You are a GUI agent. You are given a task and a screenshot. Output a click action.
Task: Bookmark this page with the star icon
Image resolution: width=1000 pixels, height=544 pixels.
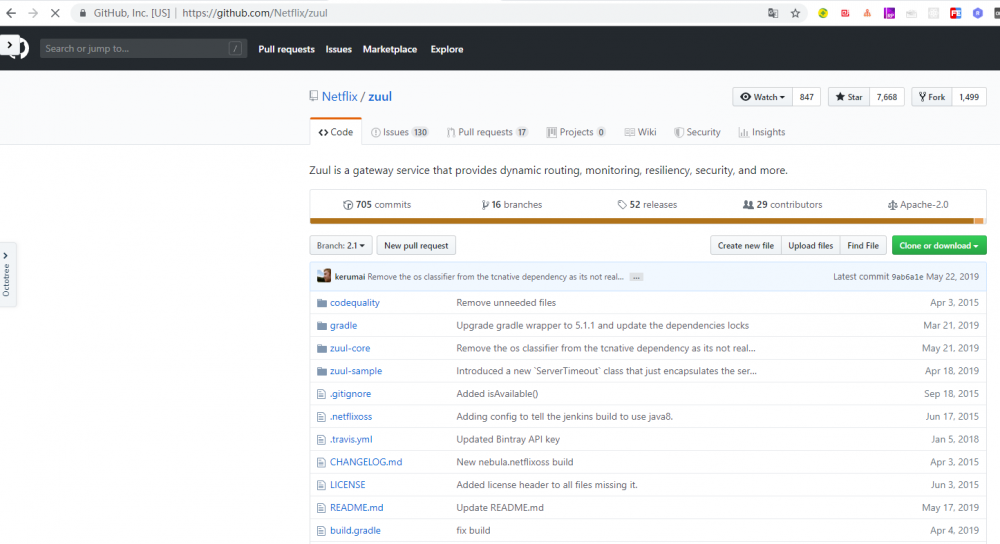[x=795, y=14]
